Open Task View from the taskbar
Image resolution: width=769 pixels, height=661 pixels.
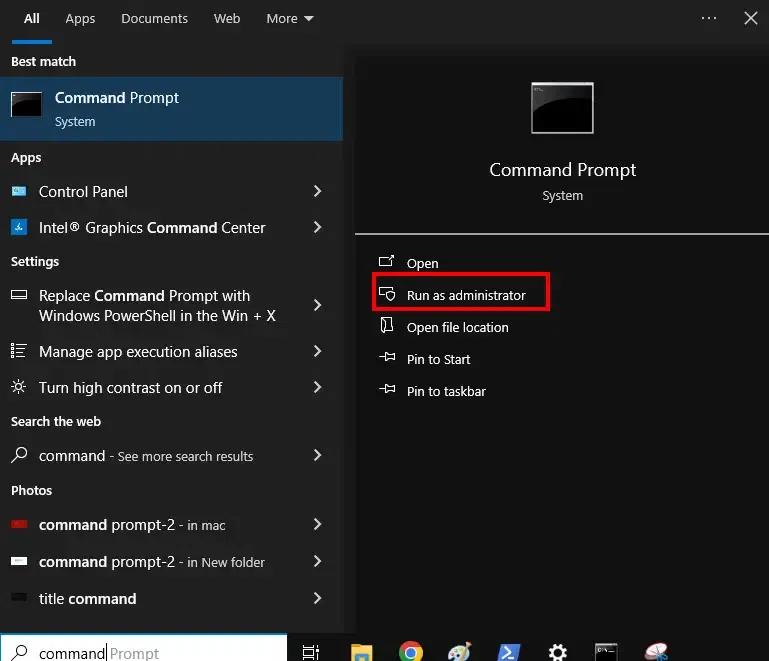[310, 652]
